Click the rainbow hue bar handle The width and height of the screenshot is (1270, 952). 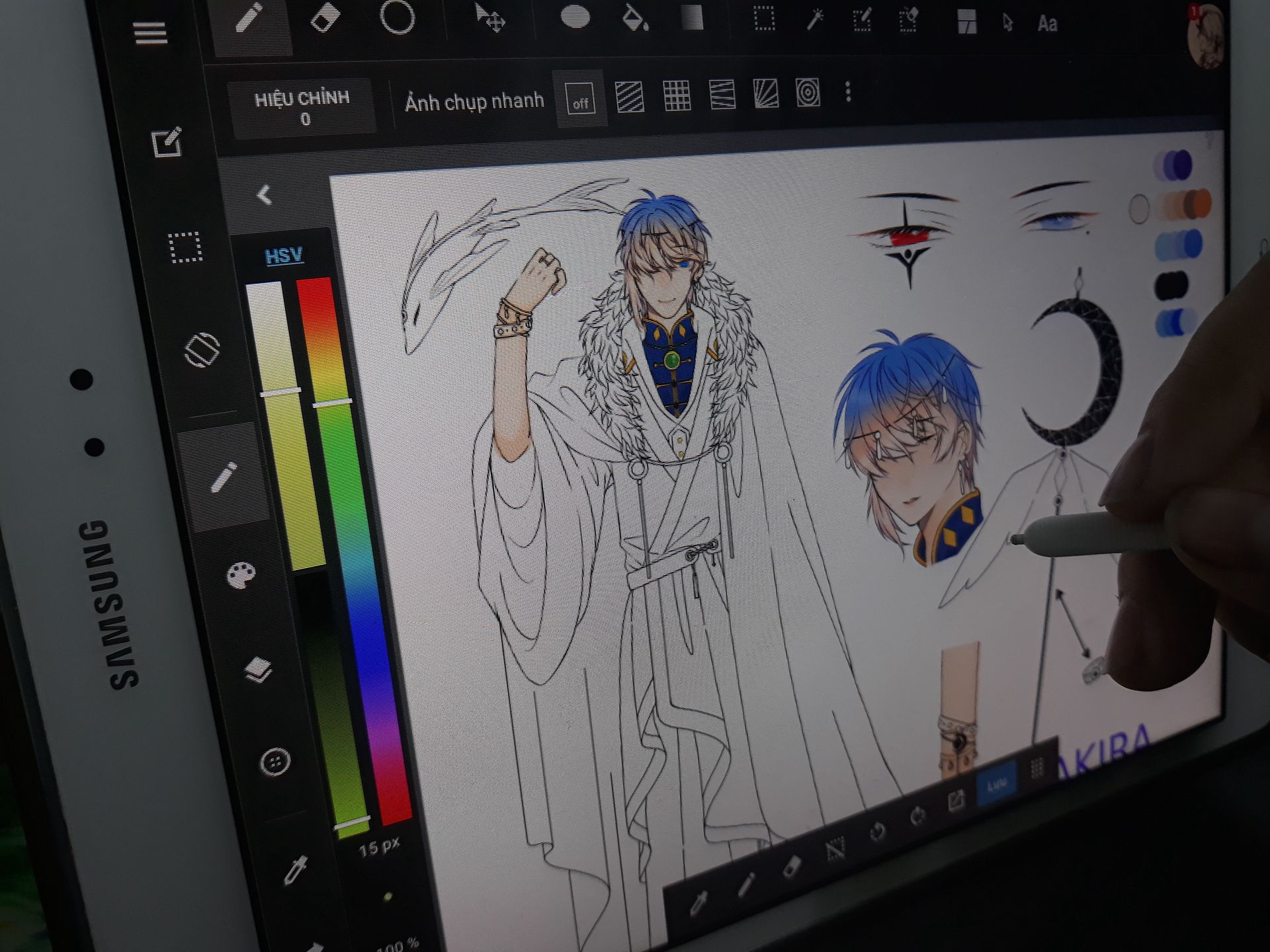click(331, 402)
